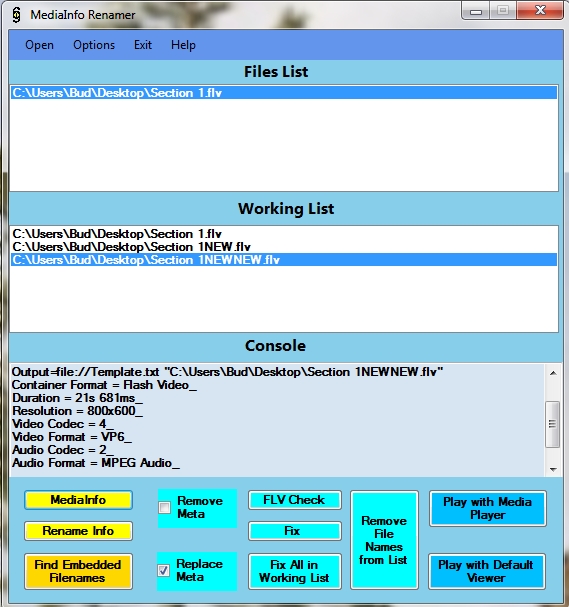Click the Rename Info button
This screenshot has height=607, width=569.
(x=78, y=531)
